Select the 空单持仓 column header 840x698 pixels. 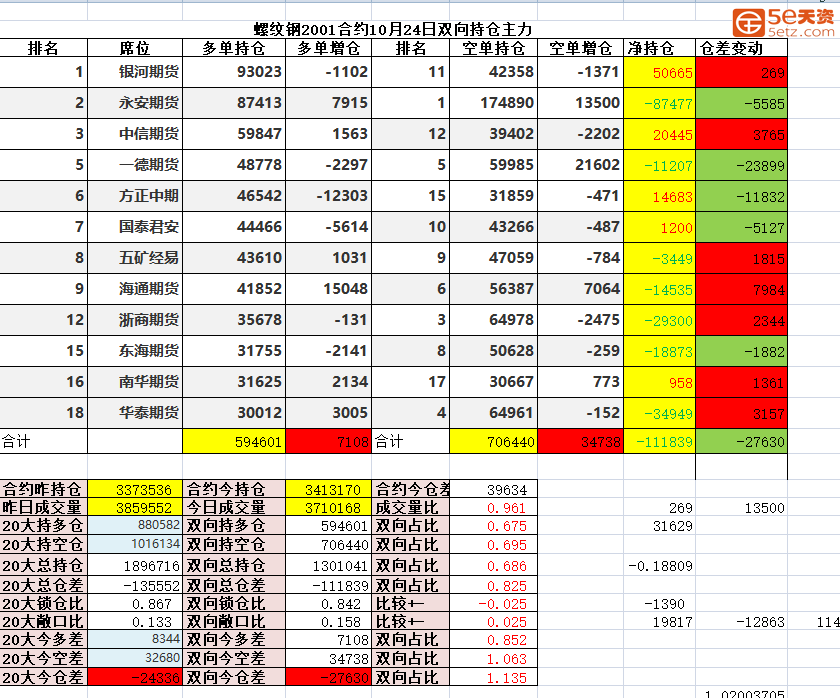(x=493, y=48)
